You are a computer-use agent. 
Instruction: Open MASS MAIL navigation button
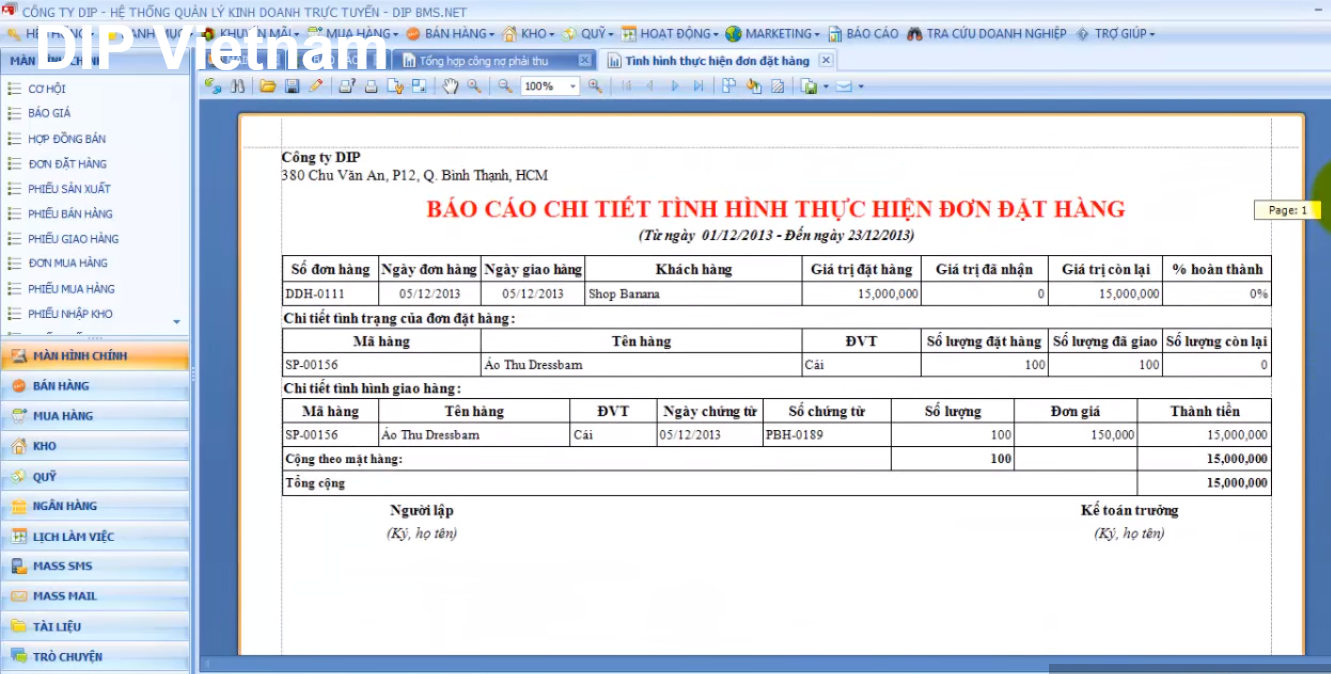pyautogui.click(x=95, y=596)
